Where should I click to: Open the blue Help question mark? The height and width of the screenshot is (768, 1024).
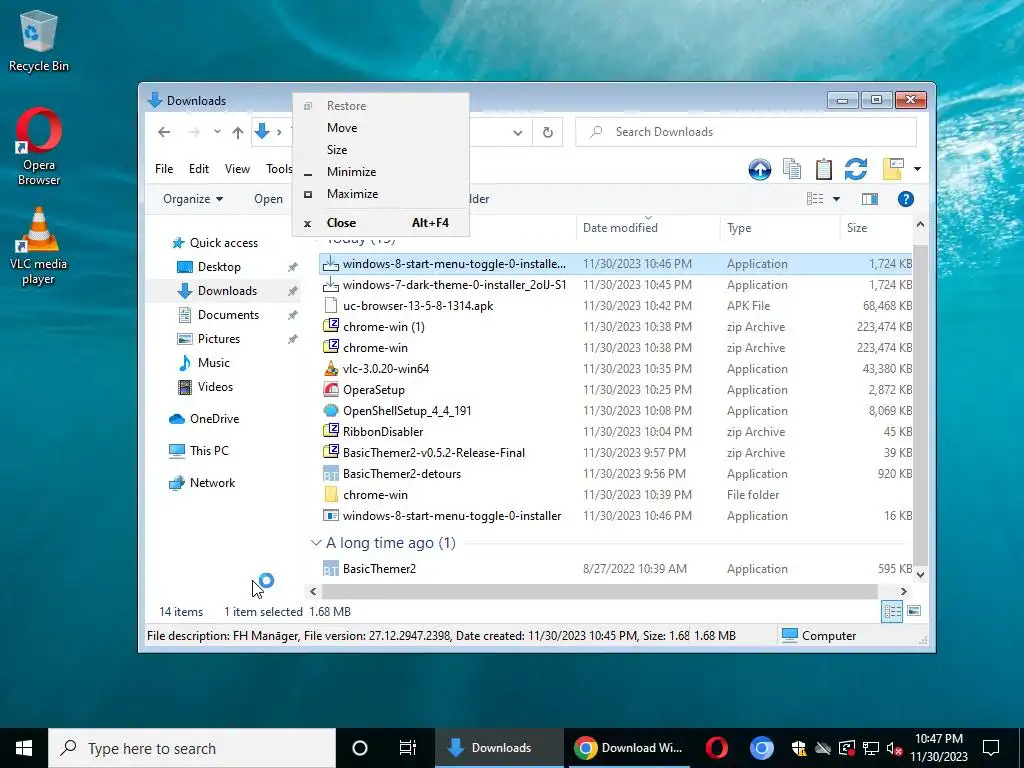pyautogui.click(x=905, y=199)
